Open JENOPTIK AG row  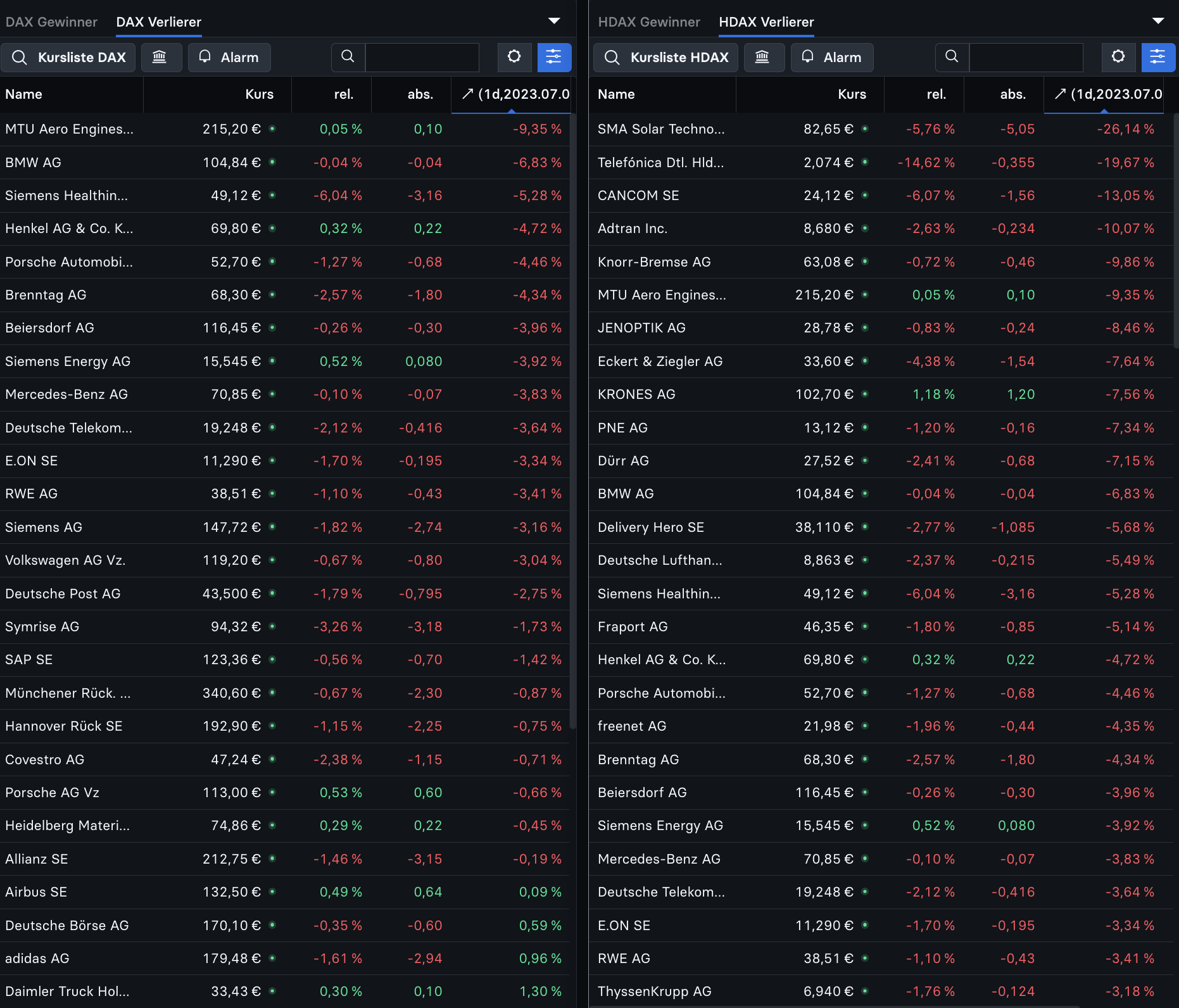(x=881, y=328)
